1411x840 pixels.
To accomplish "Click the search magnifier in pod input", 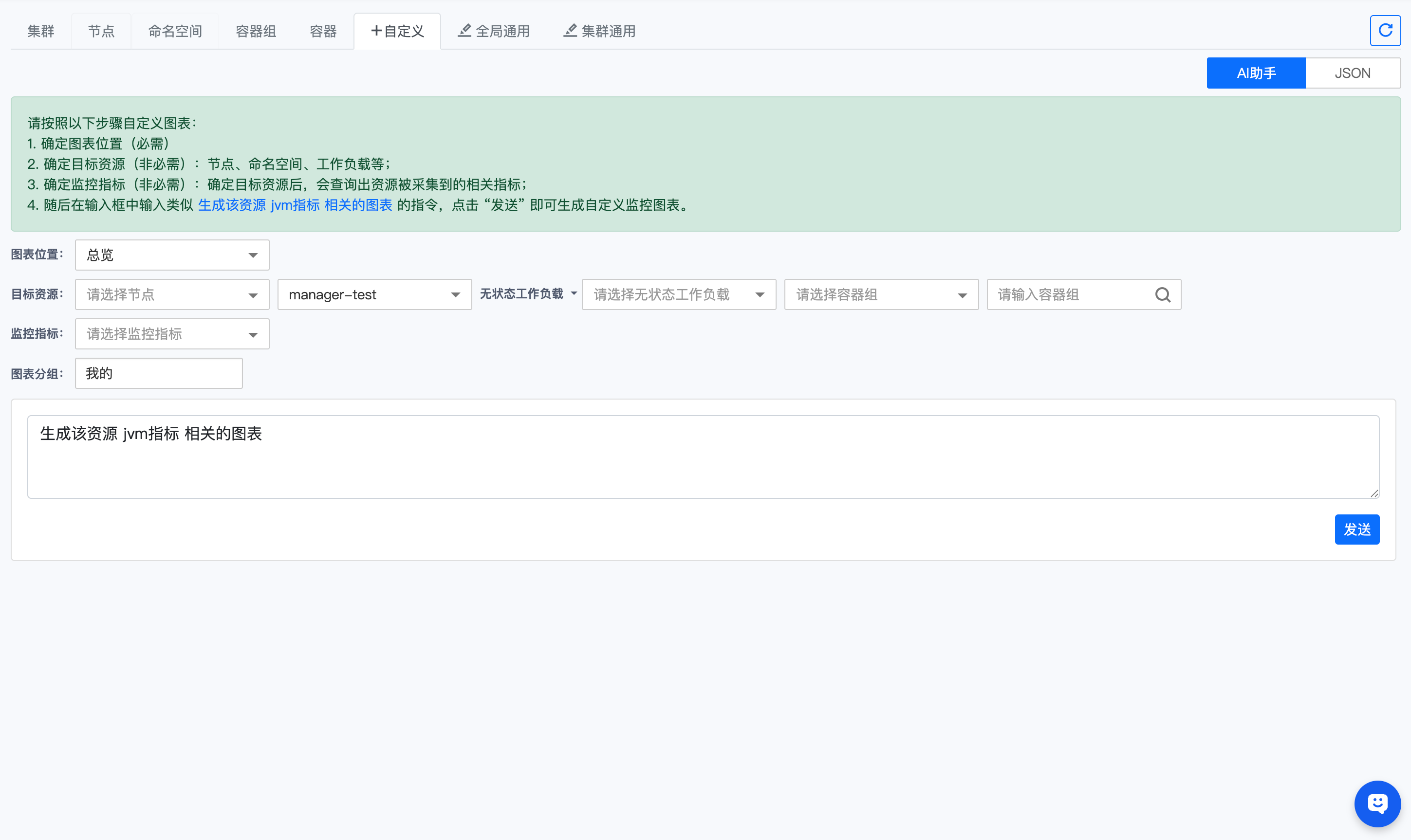I will click(1162, 295).
